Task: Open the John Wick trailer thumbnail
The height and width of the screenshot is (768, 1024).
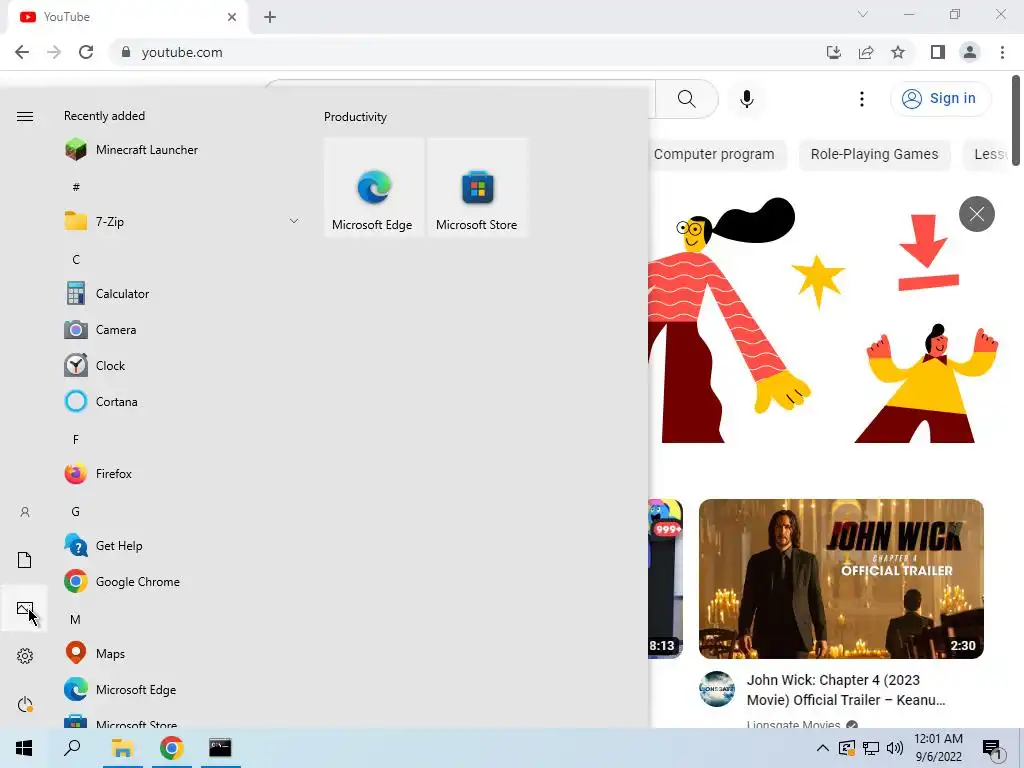Action: (841, 579)
